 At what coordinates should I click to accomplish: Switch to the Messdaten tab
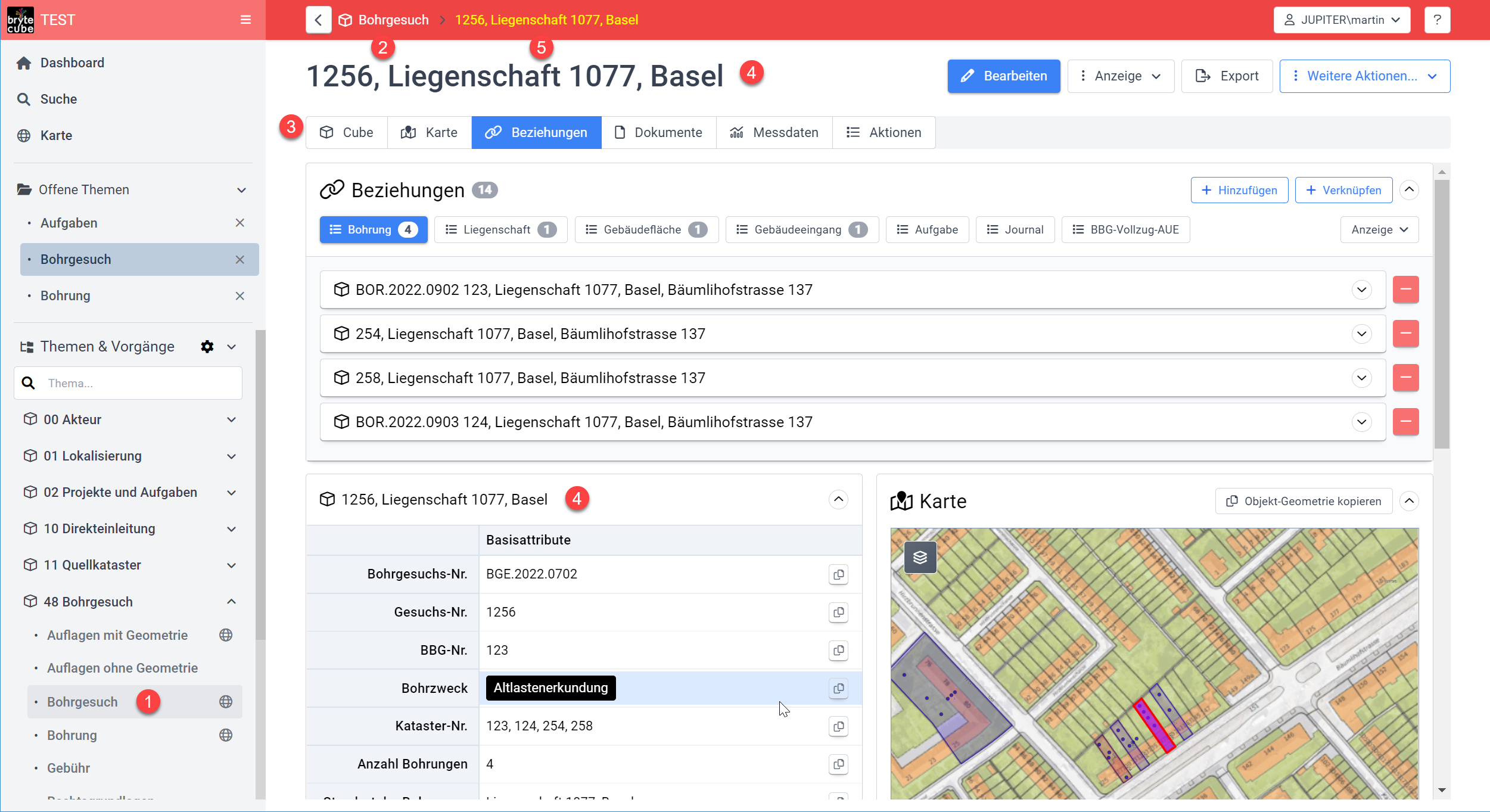(x=774, y=132)
